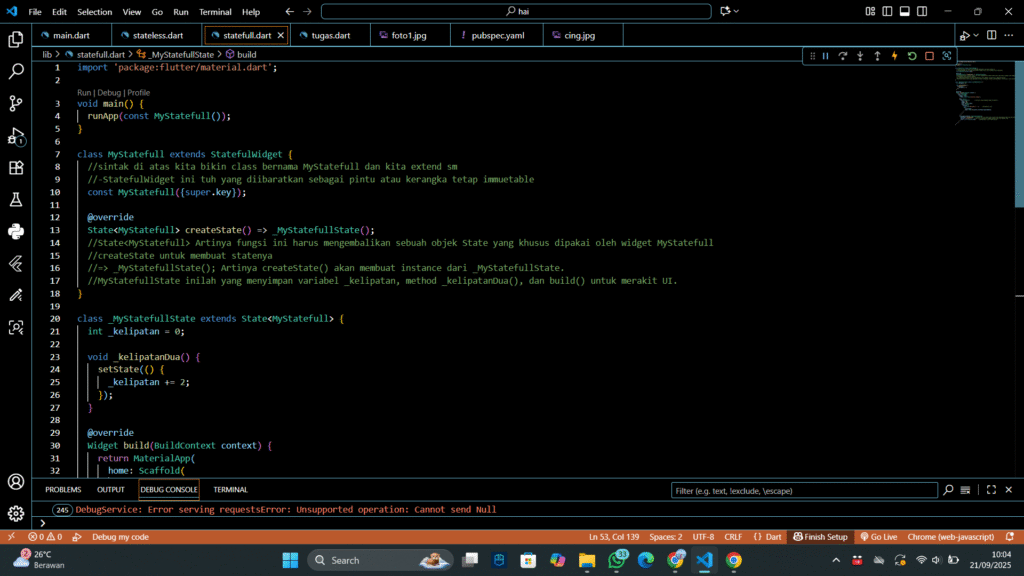Viewport: 1024px width, 576px height.
Task: Pause the debug session
Action: [x=825, y=56]
